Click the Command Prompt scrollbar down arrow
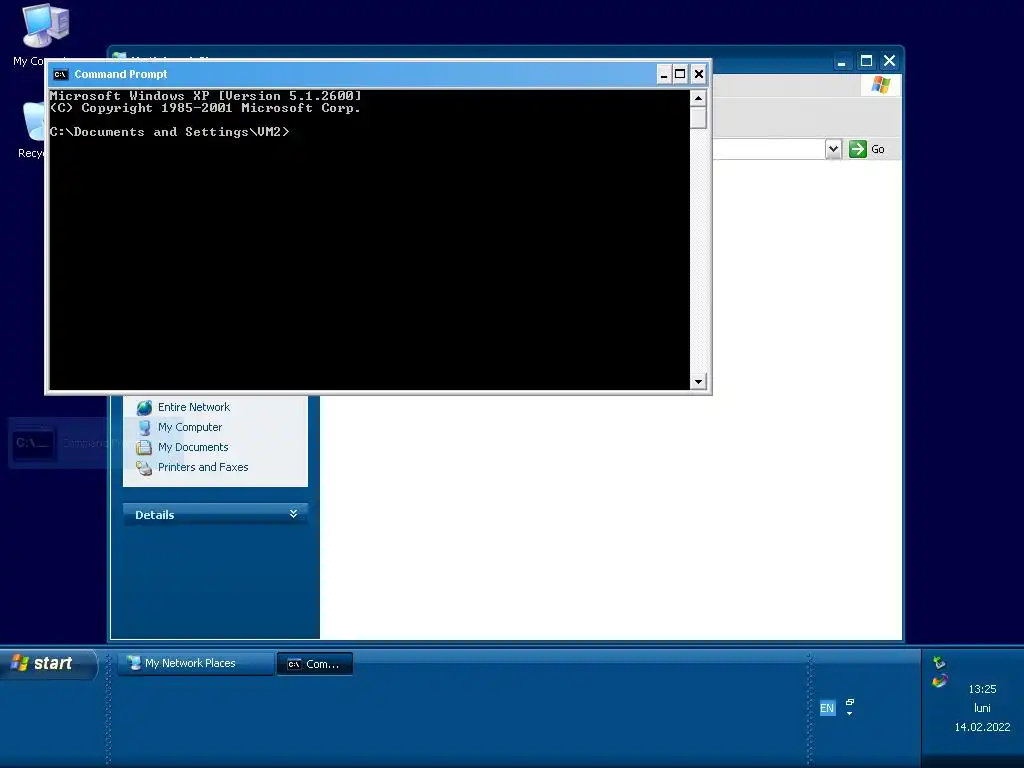This screenshot has height=768, width=1024. pyautogui.click(x=698, y=382)
